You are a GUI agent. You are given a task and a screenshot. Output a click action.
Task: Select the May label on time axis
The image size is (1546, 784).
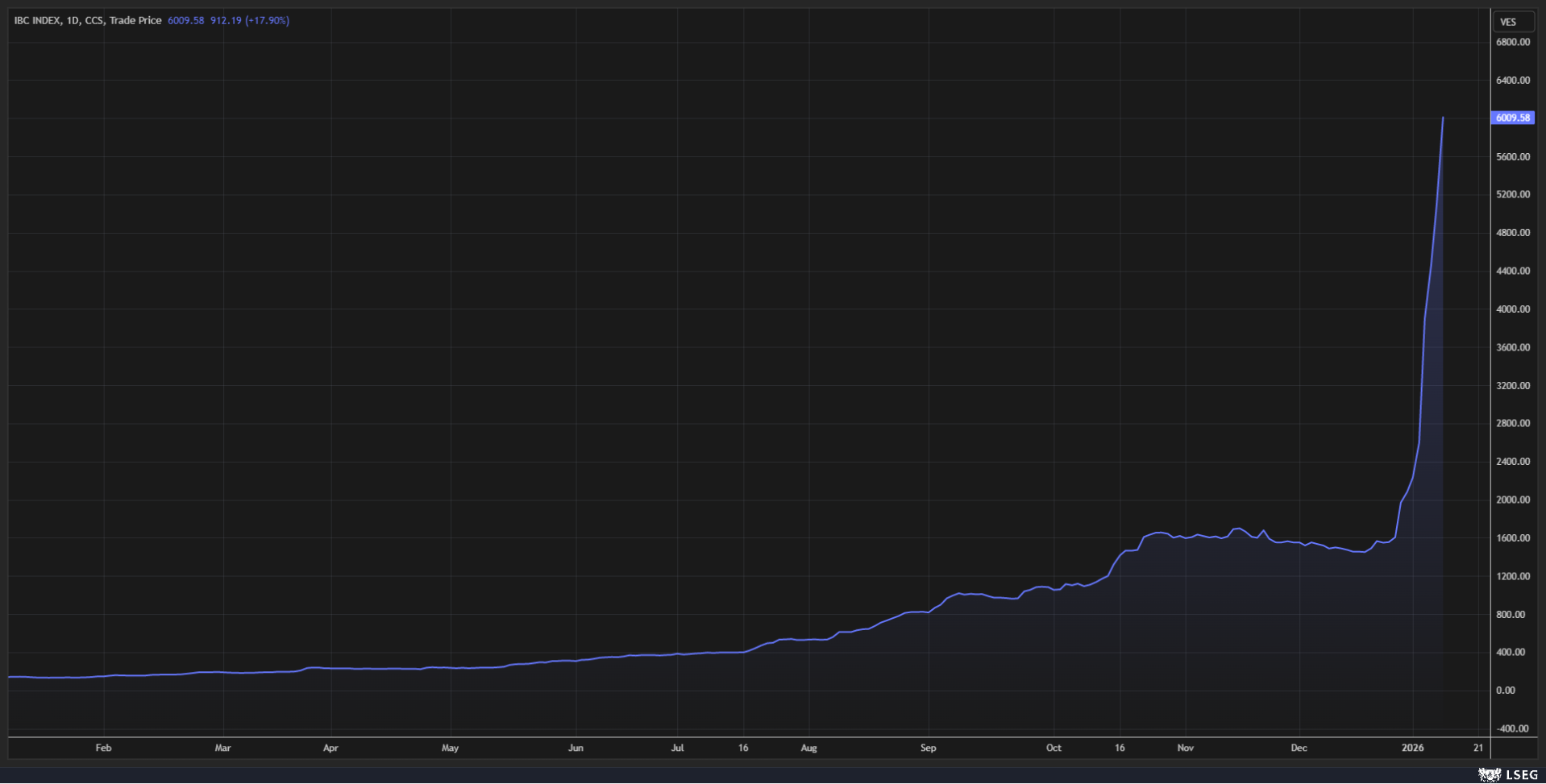450,748
